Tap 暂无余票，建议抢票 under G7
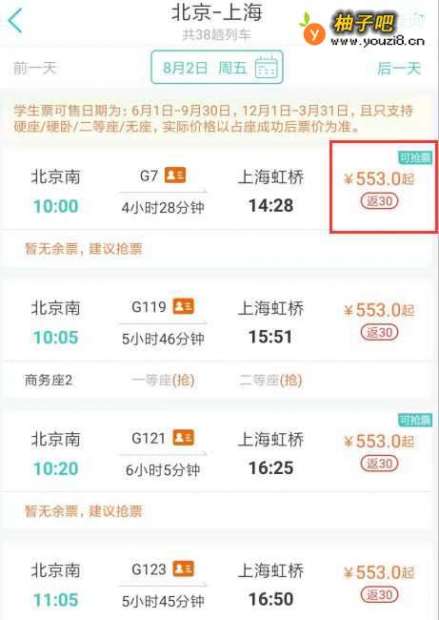Viewport: 439px width, 620px height. tap(83, 249)
